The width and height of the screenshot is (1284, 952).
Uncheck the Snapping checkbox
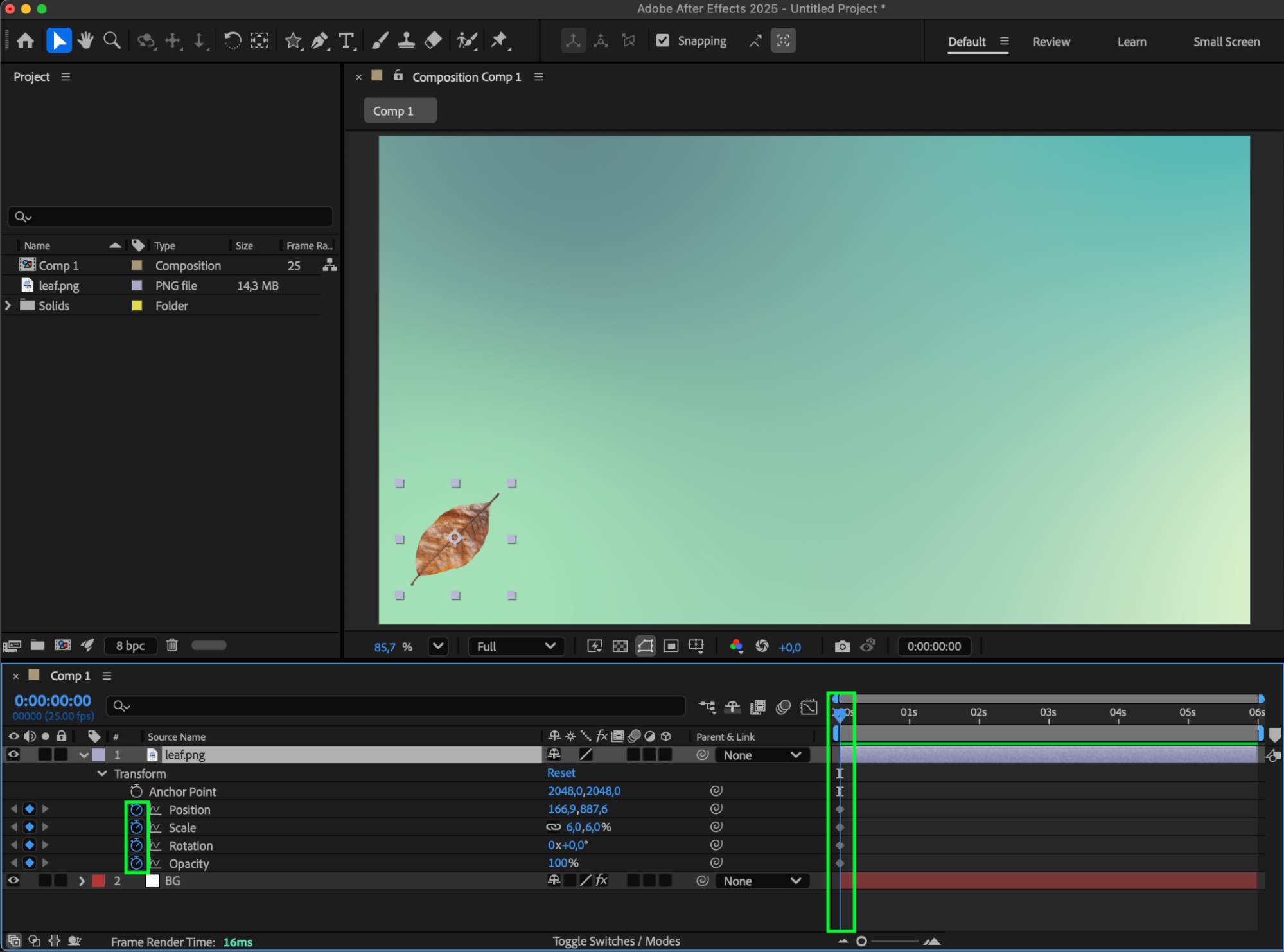(663, 40)
